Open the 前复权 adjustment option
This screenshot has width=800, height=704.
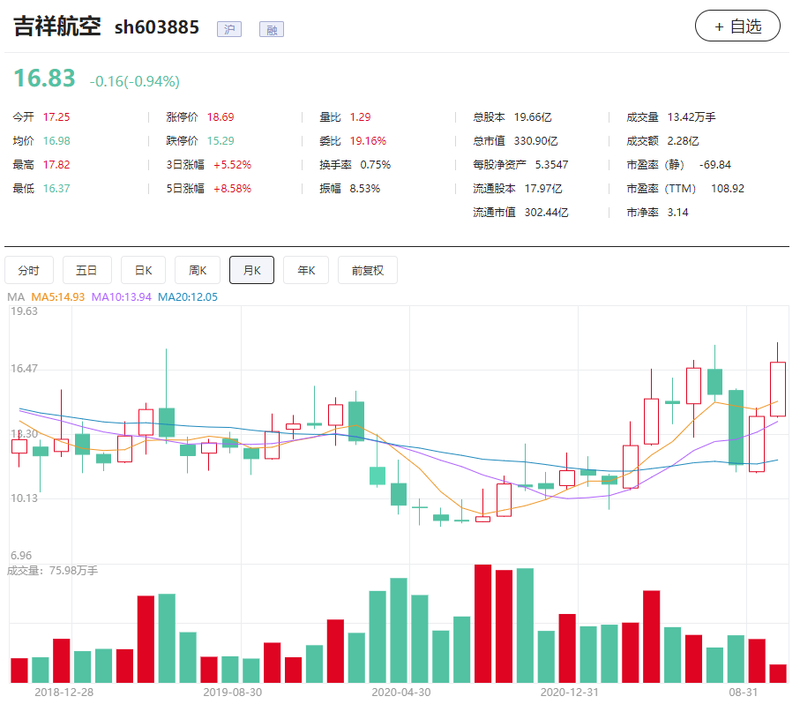click(367, 270)
